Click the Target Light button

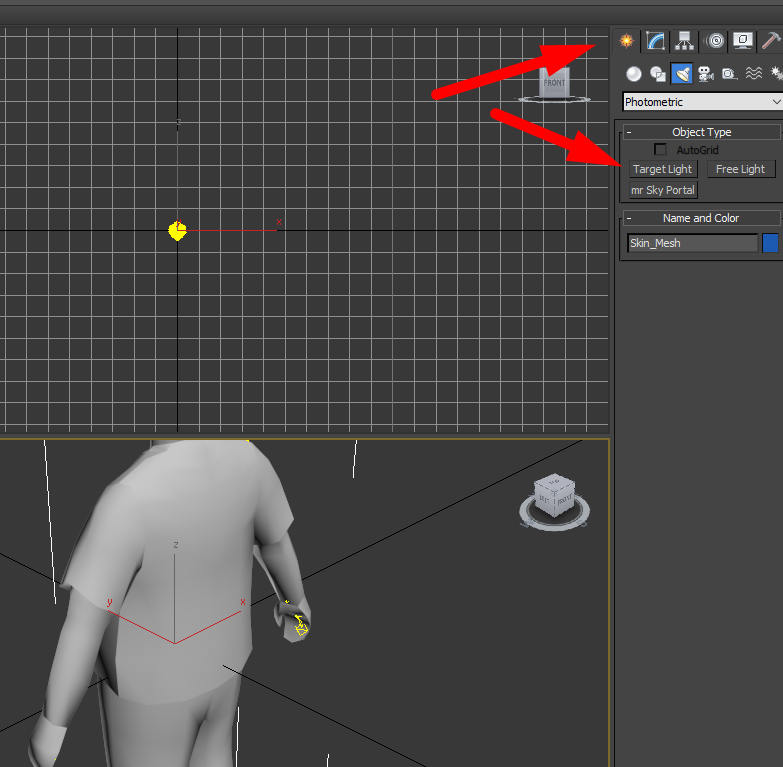[x=662, y=169]
